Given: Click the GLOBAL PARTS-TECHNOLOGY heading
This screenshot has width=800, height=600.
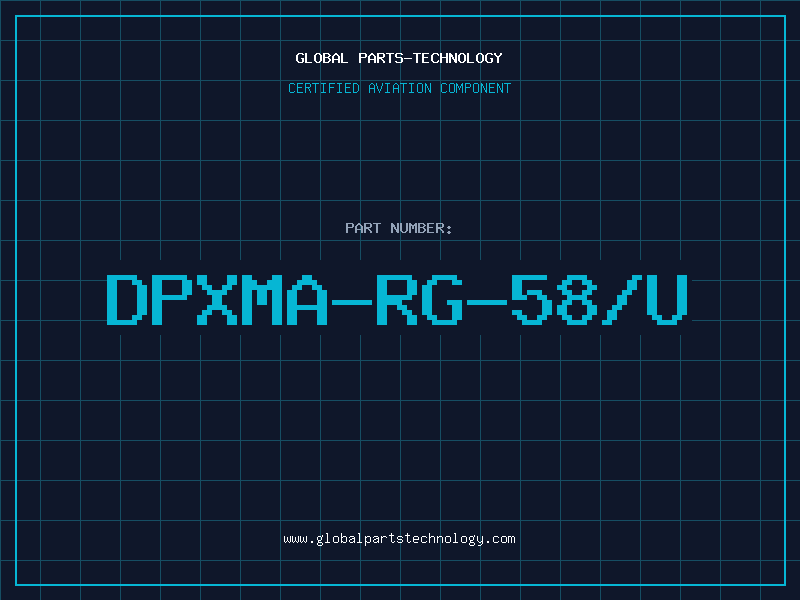Looking at the screenshot, I should pos(399,58).
